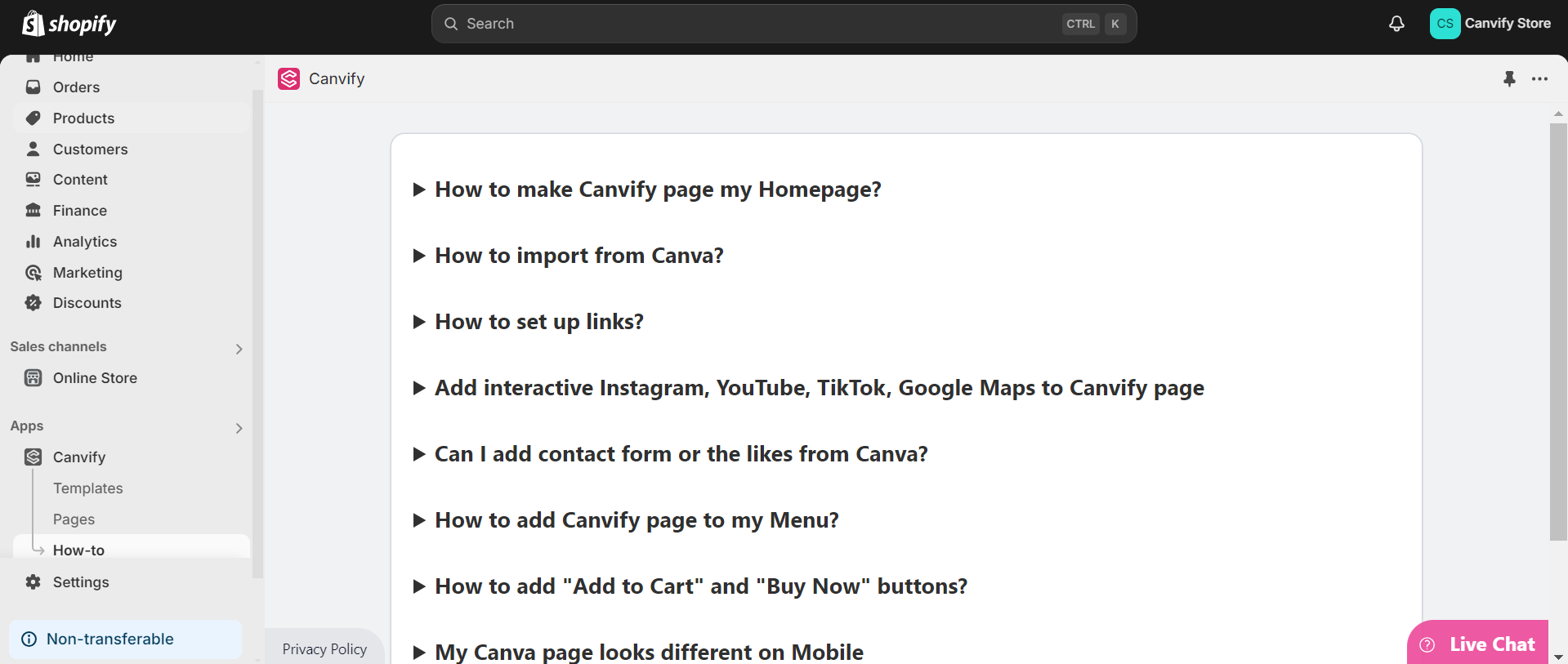
Task: Click the Canvify logo in app header
Action: pyautogui.click(x=288, y=78)
